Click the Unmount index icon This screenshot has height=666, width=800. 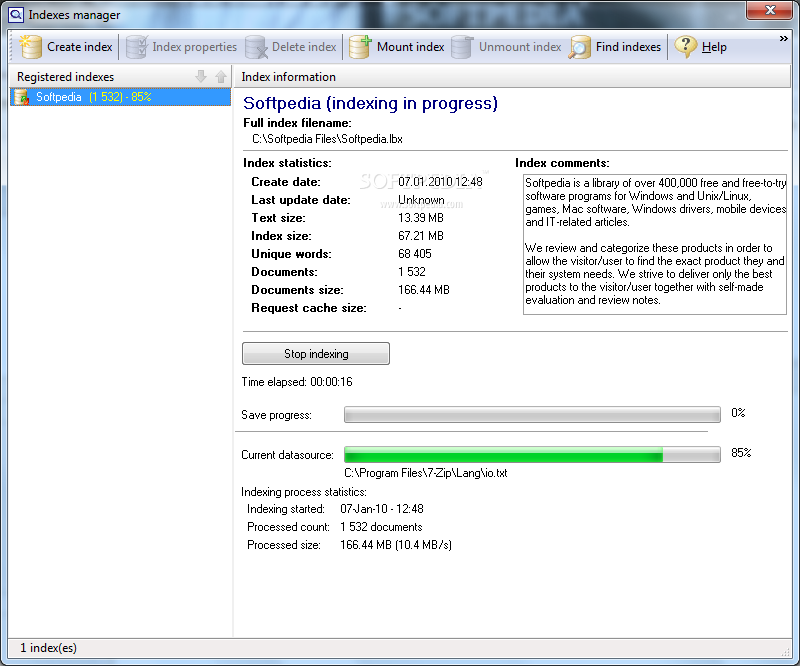[462, 47]
